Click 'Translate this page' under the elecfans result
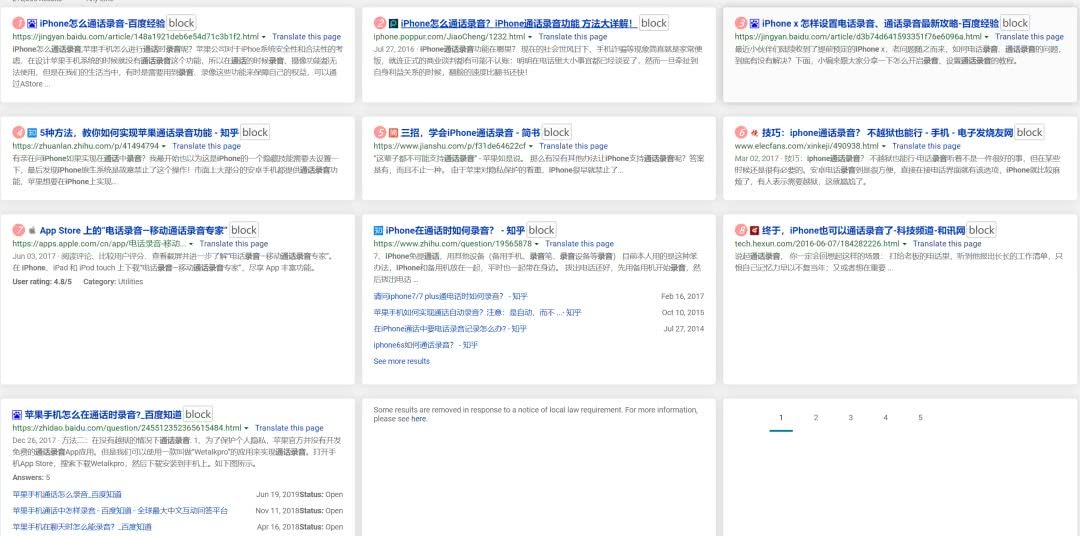This screenshot has height=536, width=1080. (x=932, y=146)
